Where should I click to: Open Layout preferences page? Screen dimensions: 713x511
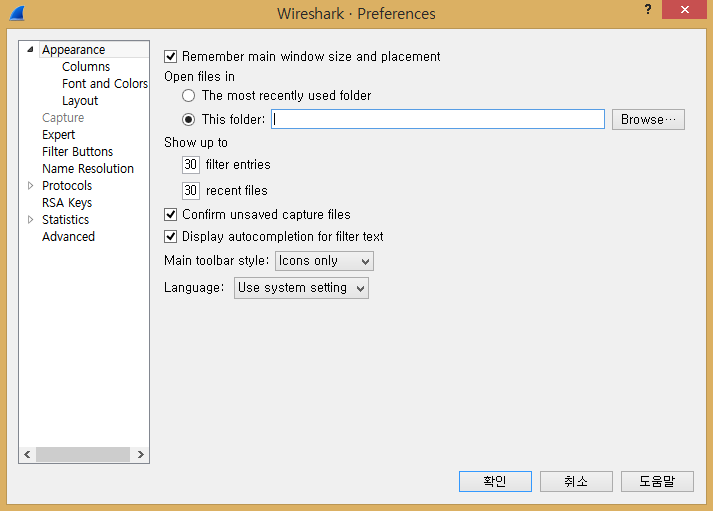[80, 101]
